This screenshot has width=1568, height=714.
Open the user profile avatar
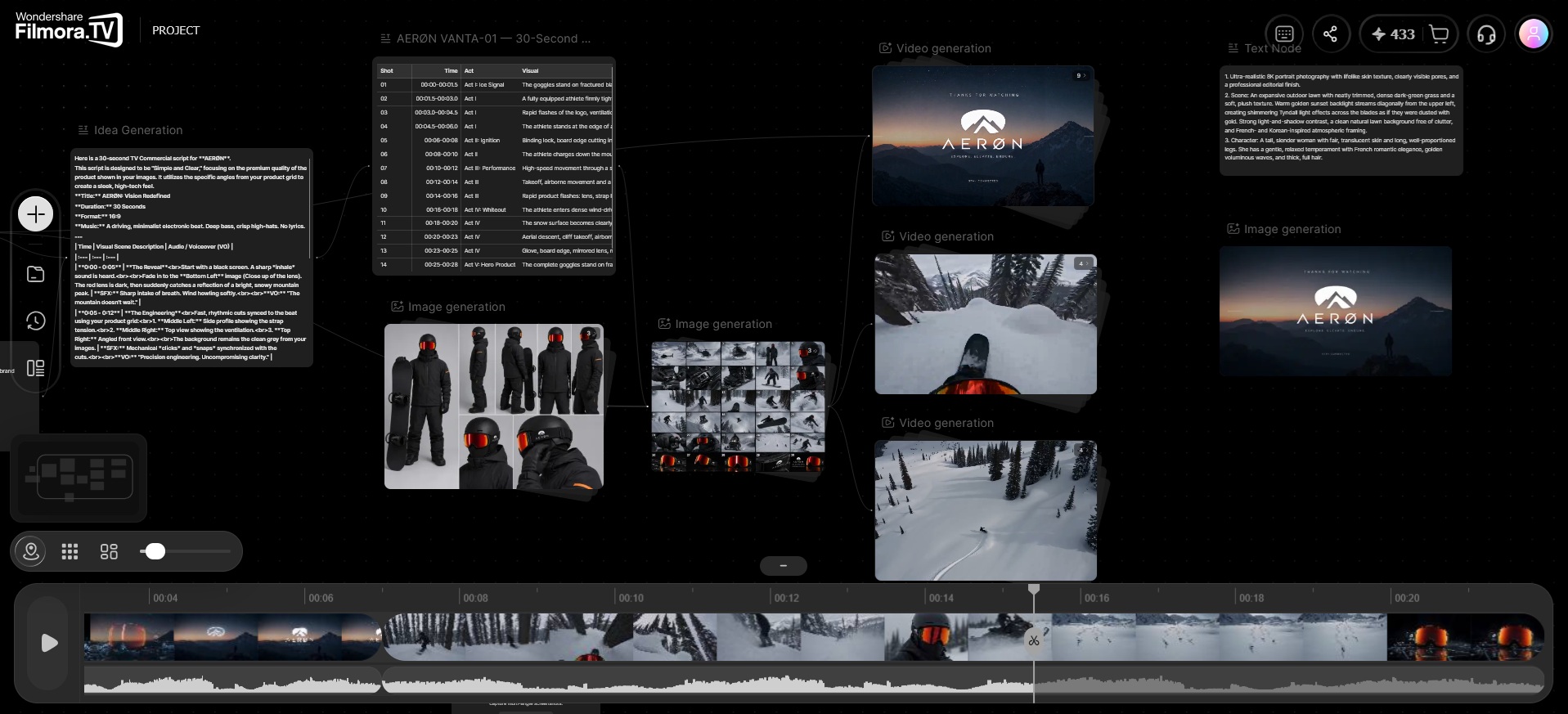click(x=1534, y=34)
